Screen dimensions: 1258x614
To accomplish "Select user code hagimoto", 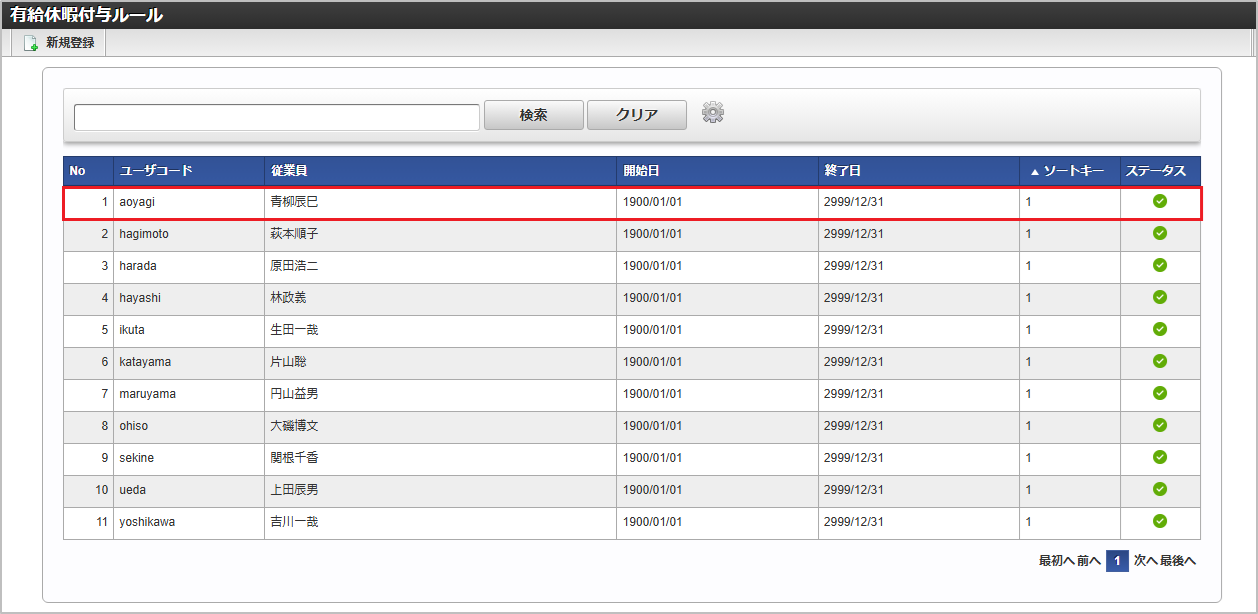I will 144,234.
